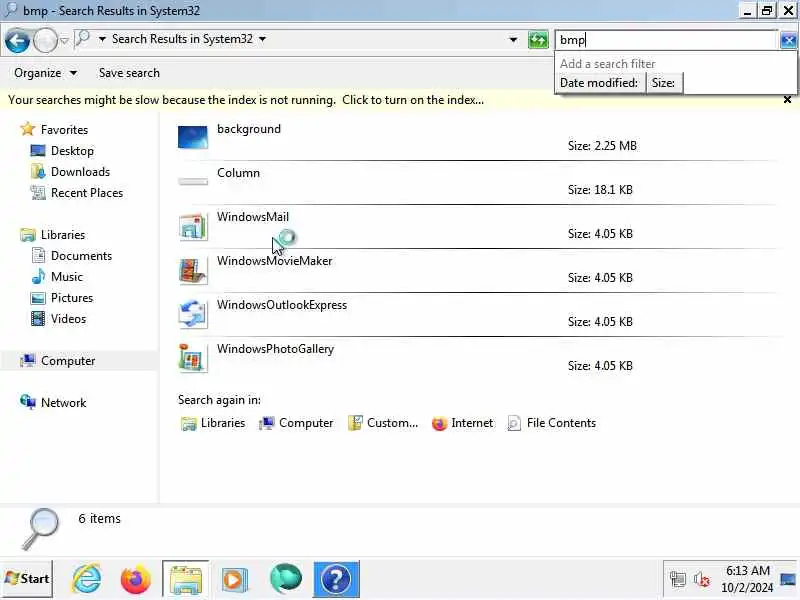
Task: Open the address bar history dropdown
Action: [513, 40]
